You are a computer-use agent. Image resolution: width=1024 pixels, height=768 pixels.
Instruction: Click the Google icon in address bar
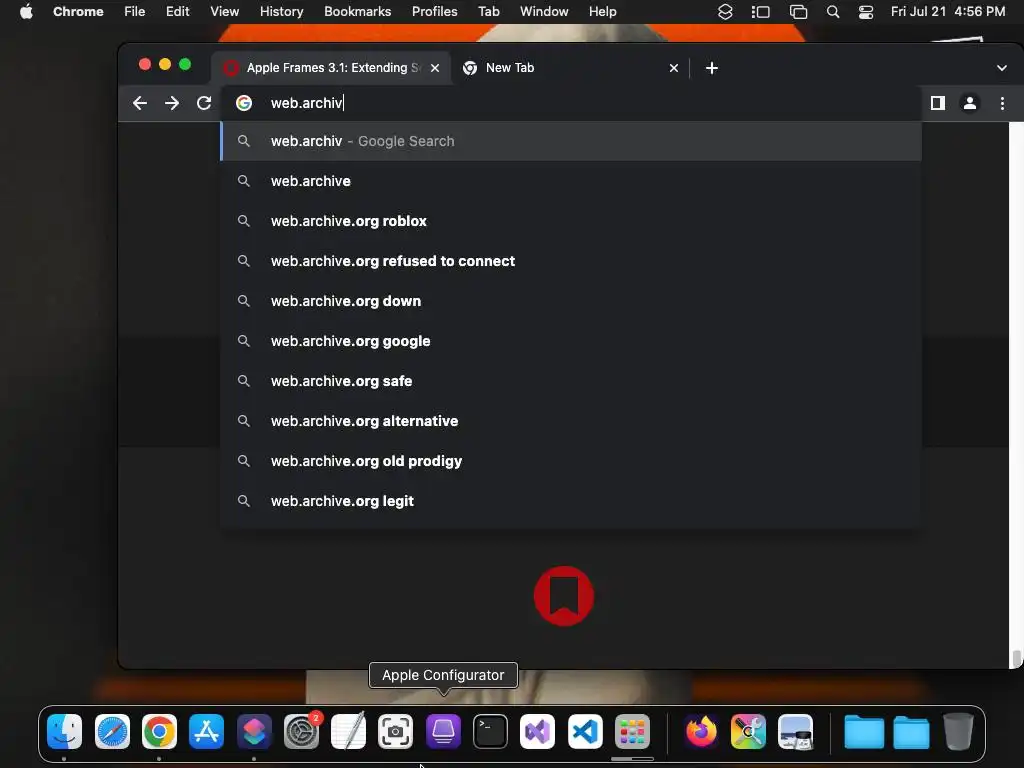point(244,103)
